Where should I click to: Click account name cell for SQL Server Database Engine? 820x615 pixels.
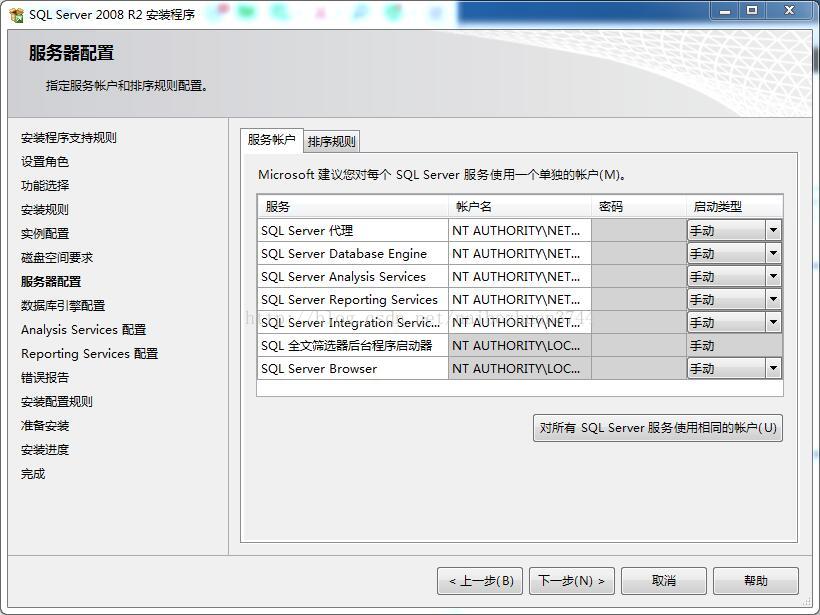coord(519,253)
